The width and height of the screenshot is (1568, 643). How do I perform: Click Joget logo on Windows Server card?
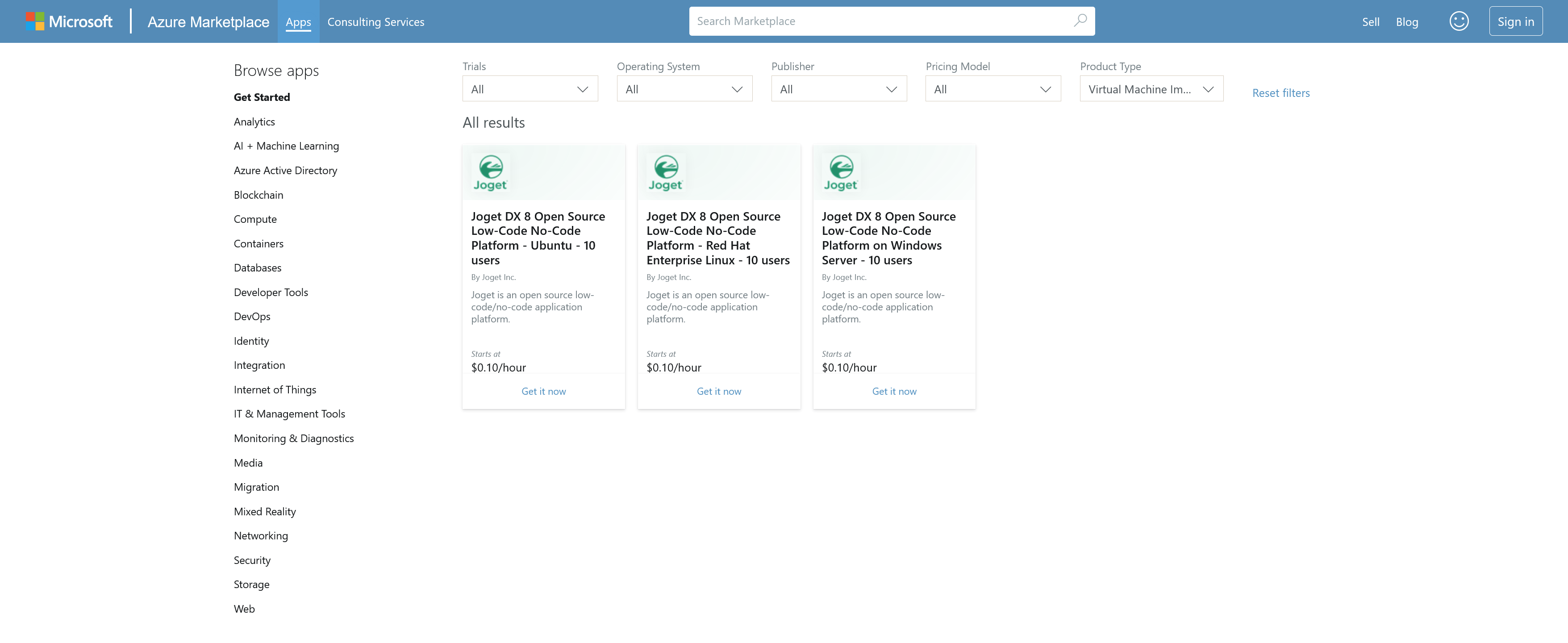[841, 173]
